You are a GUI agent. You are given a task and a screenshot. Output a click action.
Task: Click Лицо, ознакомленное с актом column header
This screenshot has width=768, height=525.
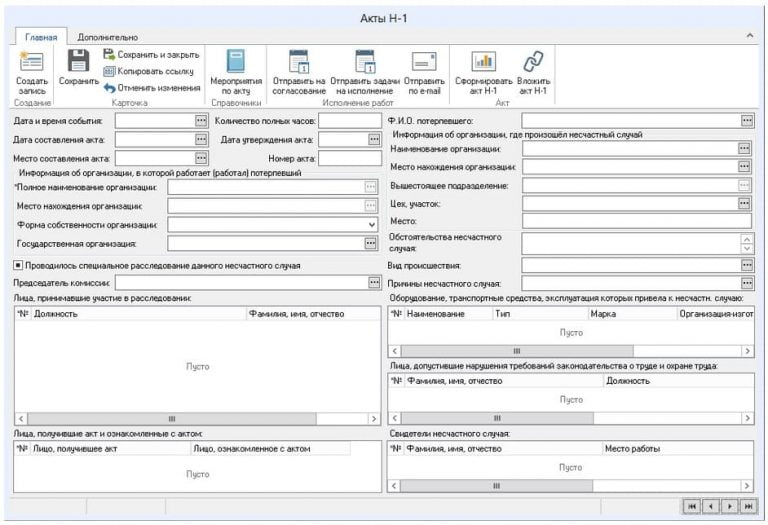tap(270, 449)
